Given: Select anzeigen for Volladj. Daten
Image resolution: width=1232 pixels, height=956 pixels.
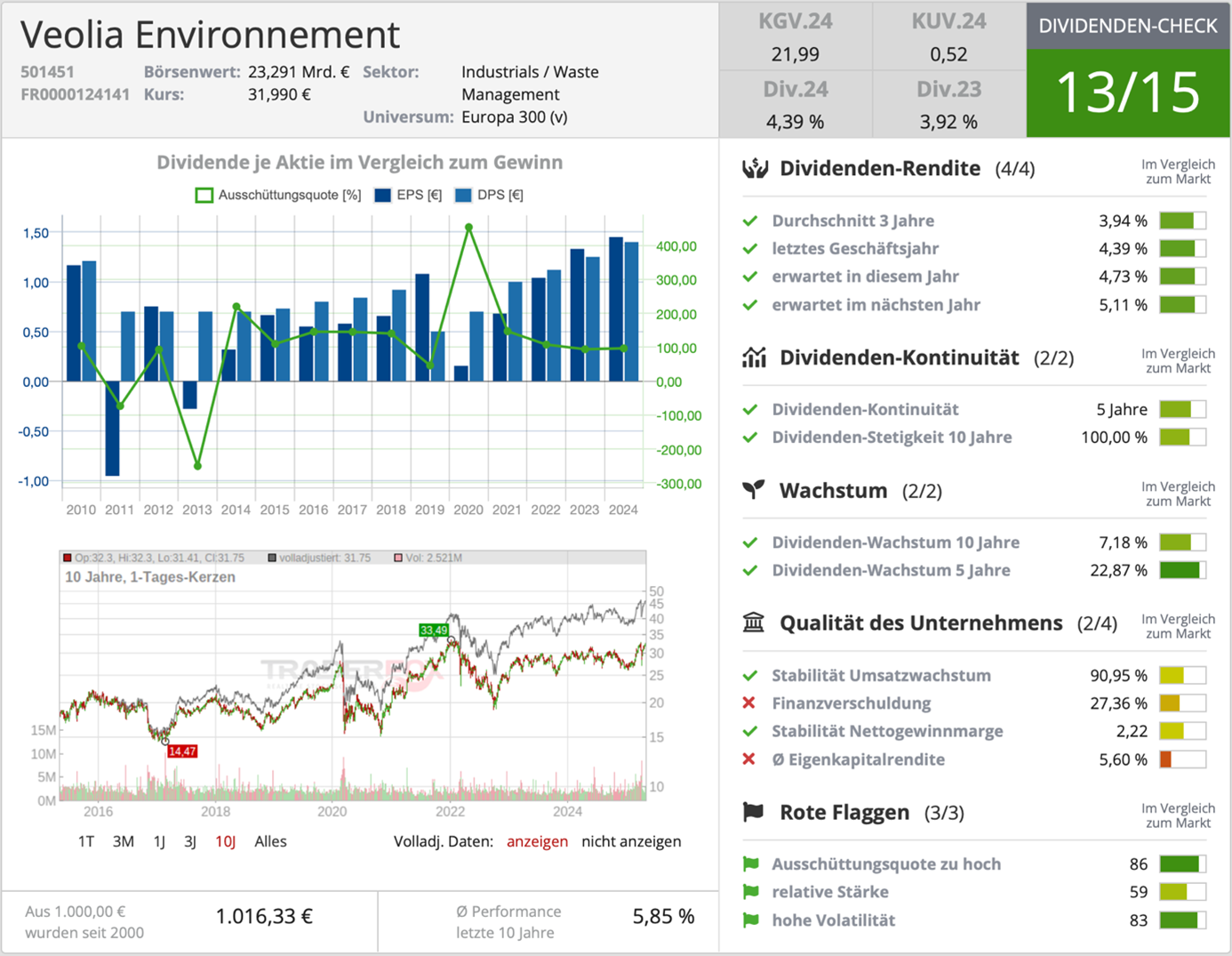Looking at the screenshot, I should [x=537, y=841].
